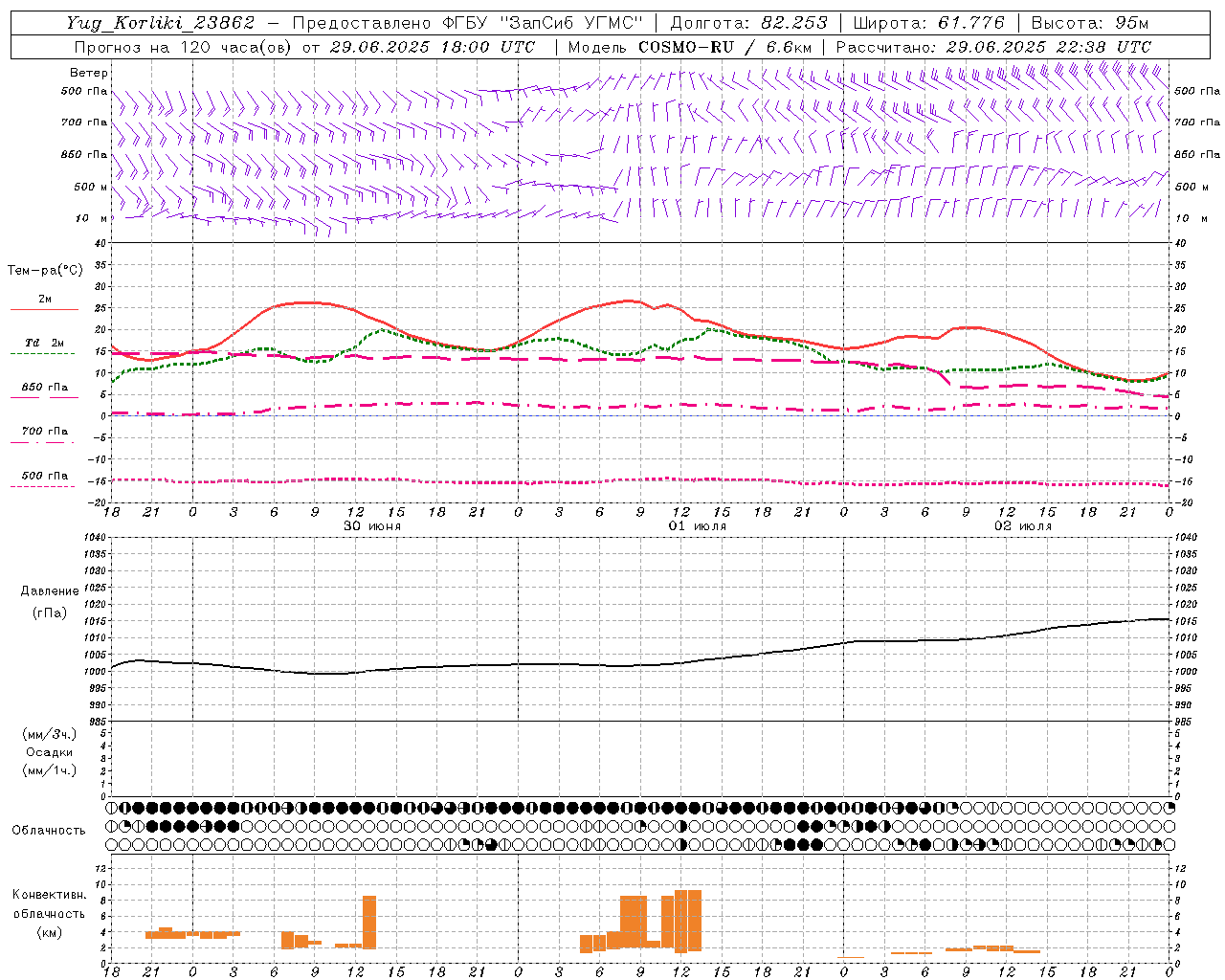Click the Высота: 95м header entry
Viewport: 1225px width, 980px height.
[1090, 23]
